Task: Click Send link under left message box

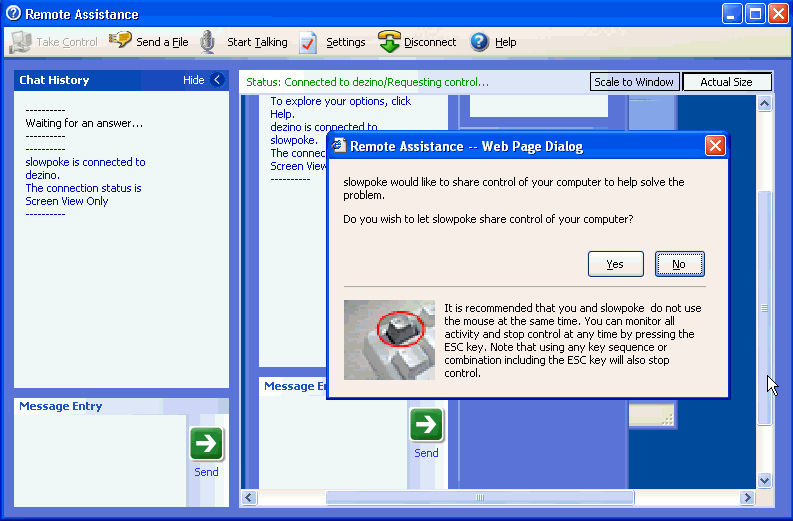Action: (x=206, y=472)
